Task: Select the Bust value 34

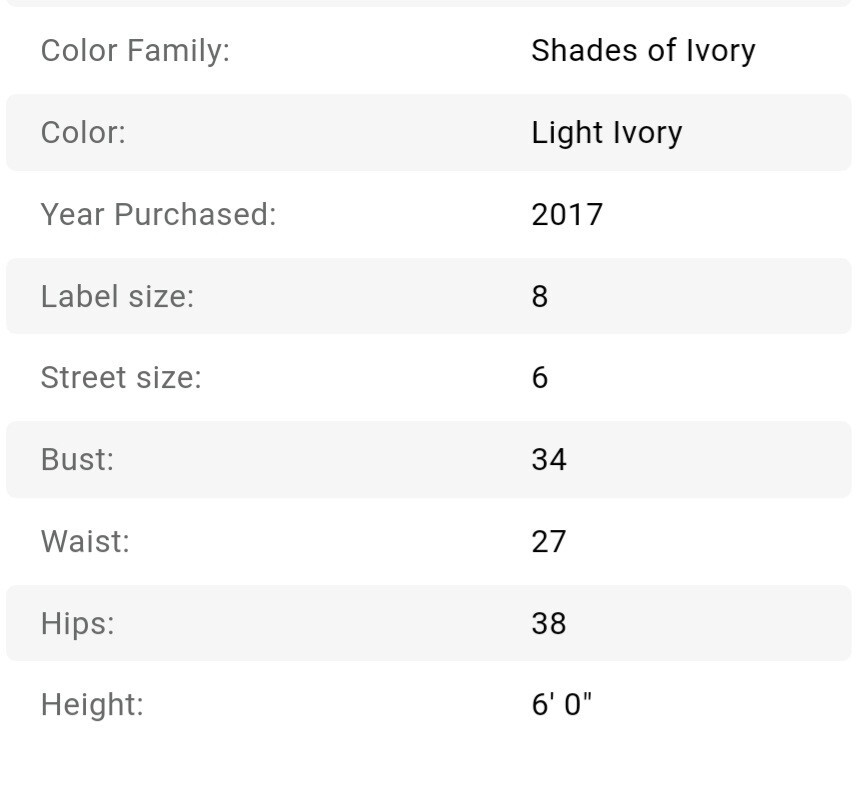Action: 549,460
